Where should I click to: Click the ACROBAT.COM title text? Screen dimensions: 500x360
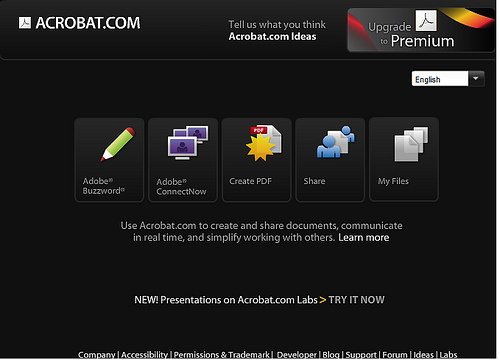[x=88, y=23]
